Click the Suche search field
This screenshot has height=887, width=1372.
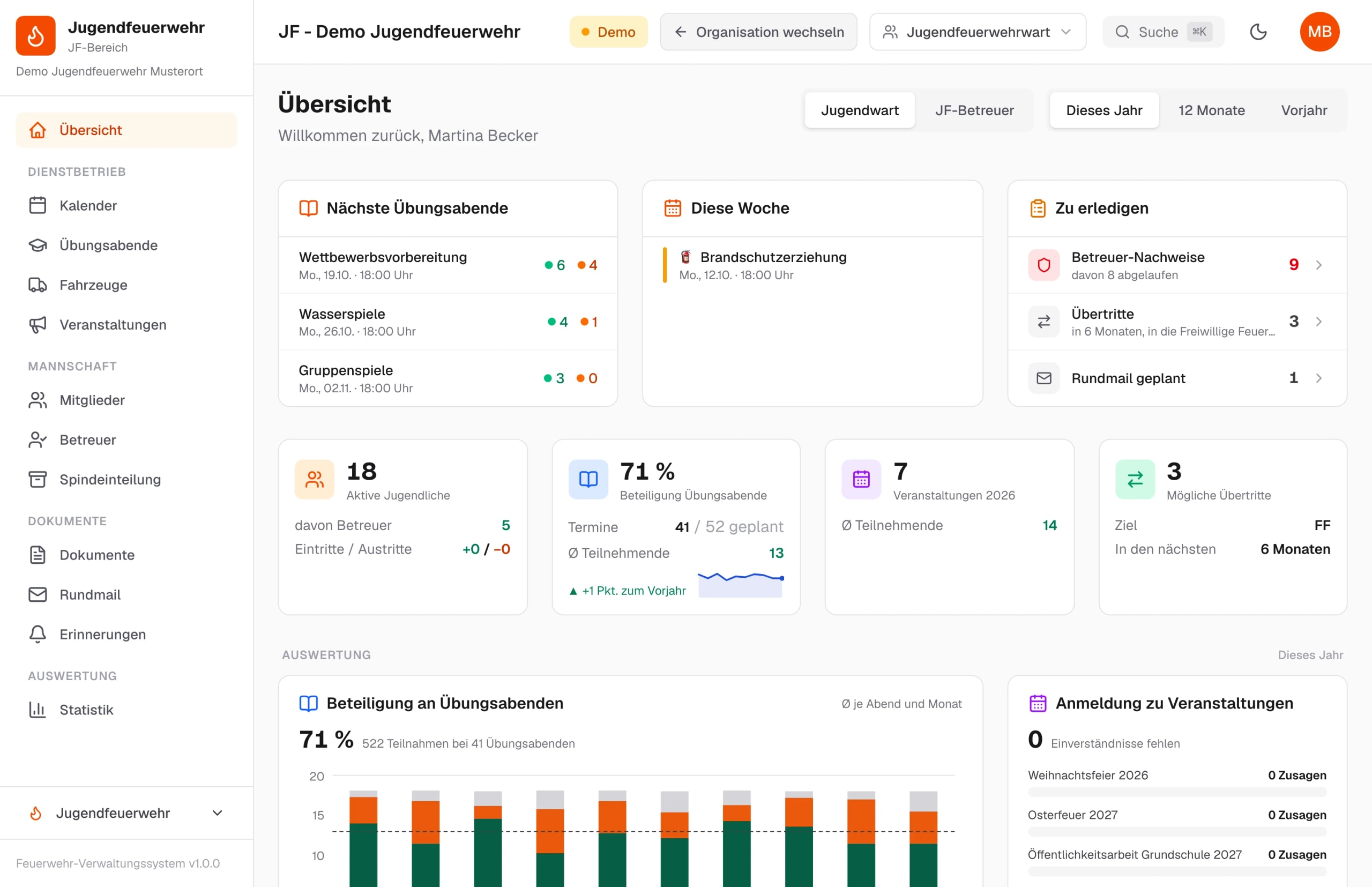click(x=1163, y=32)
